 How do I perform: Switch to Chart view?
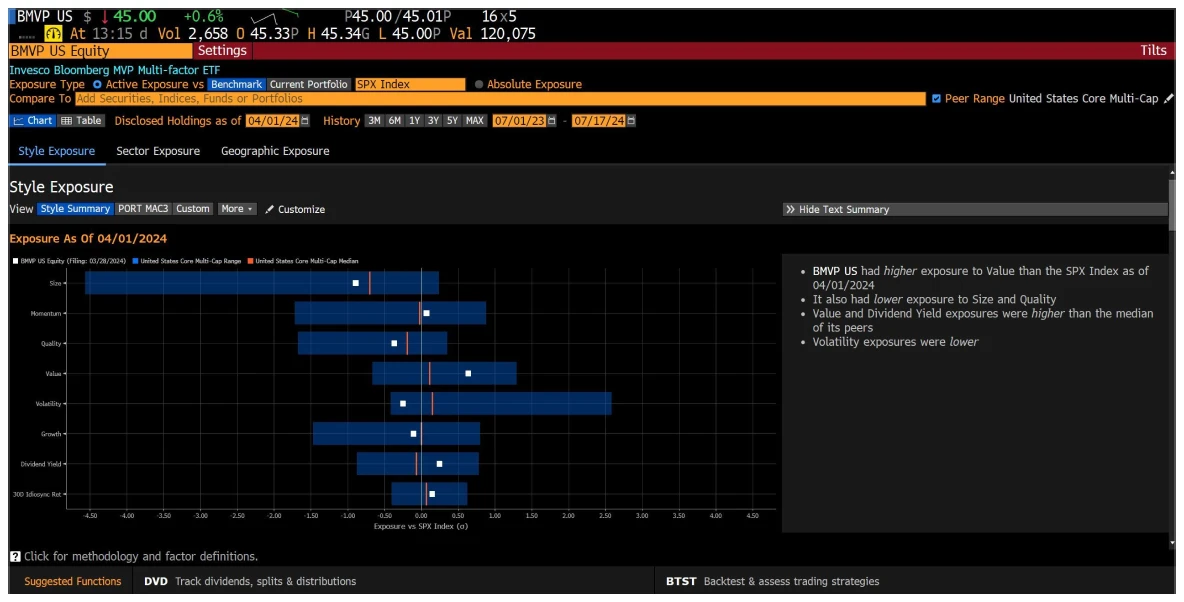click(33, 121)
